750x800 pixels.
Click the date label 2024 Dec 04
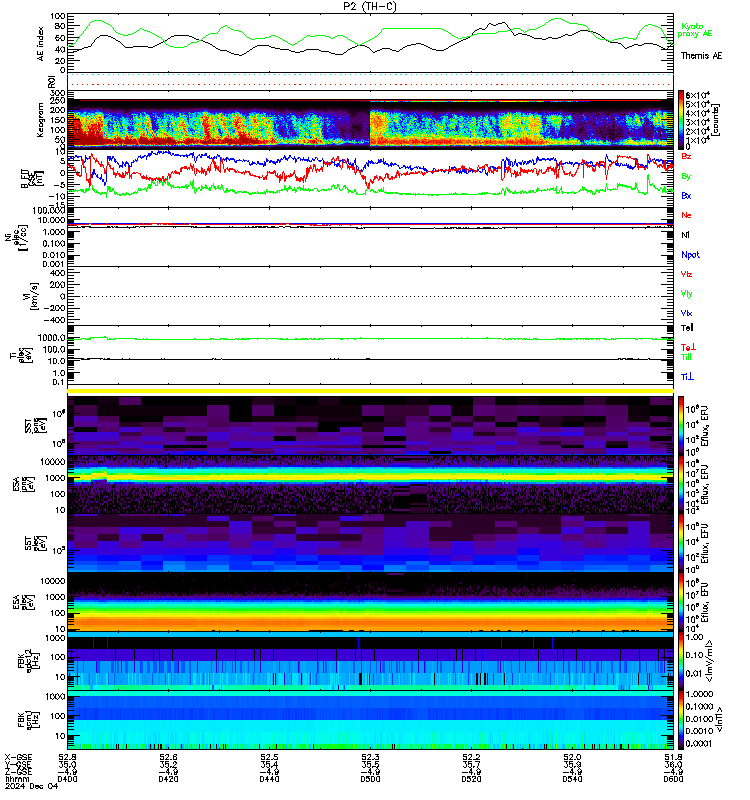click(31, 786)
